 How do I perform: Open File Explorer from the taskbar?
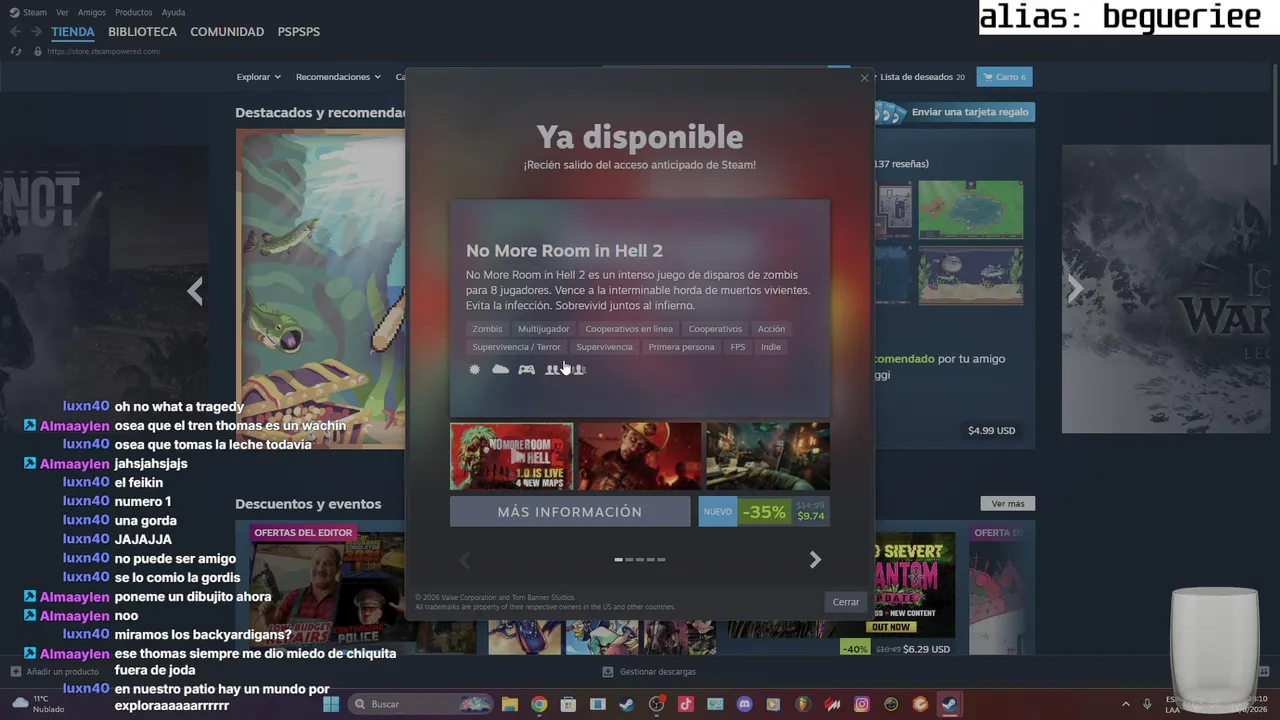pos(510,704)
